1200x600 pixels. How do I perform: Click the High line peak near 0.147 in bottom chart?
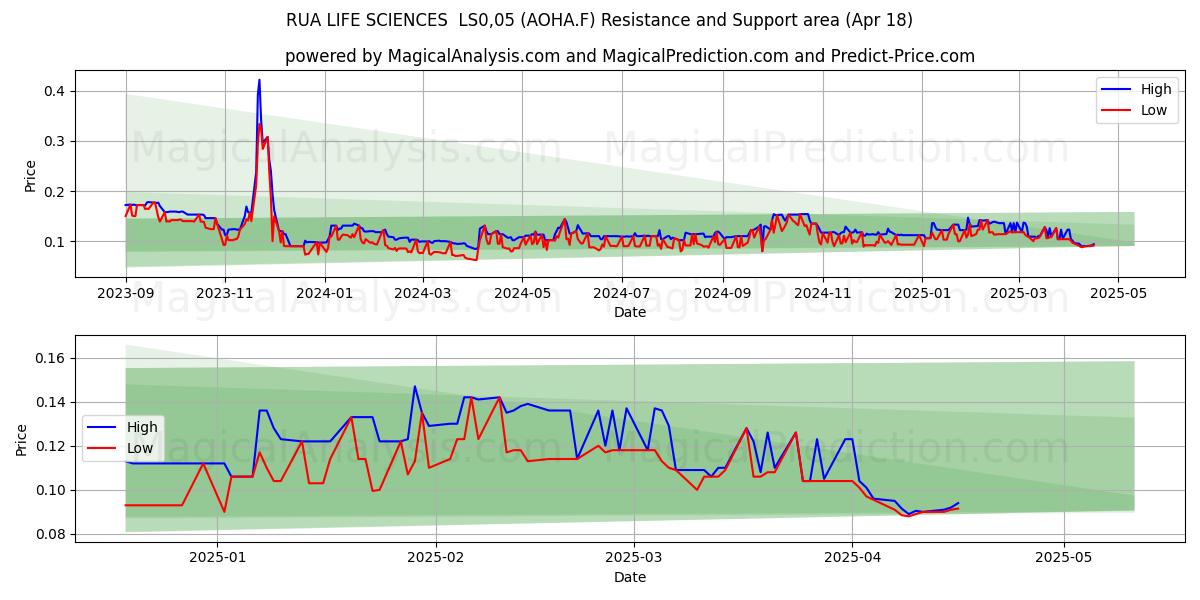[x=415, y=387]
